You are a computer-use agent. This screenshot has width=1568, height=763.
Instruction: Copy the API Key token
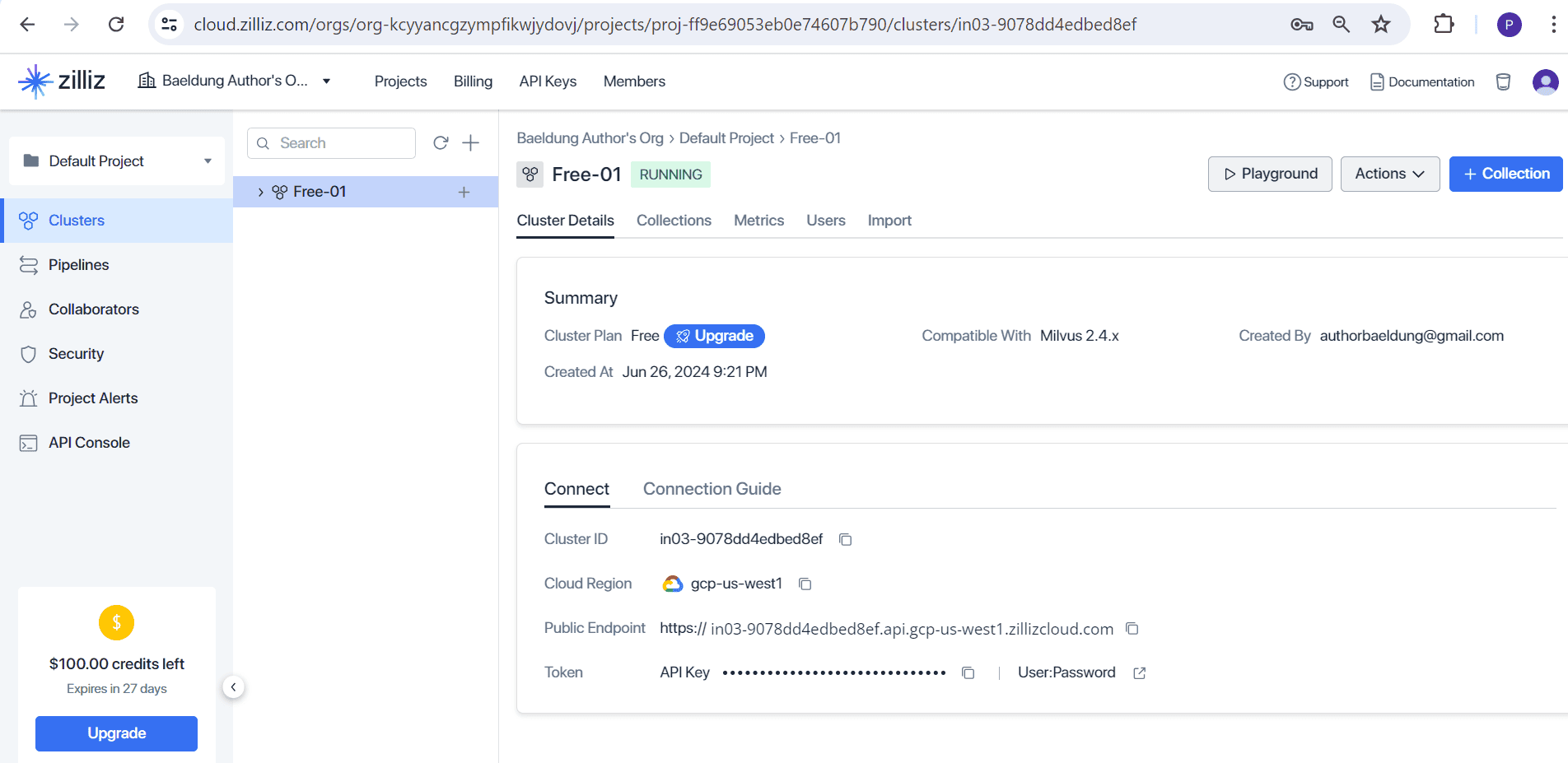tap(968, 673)
